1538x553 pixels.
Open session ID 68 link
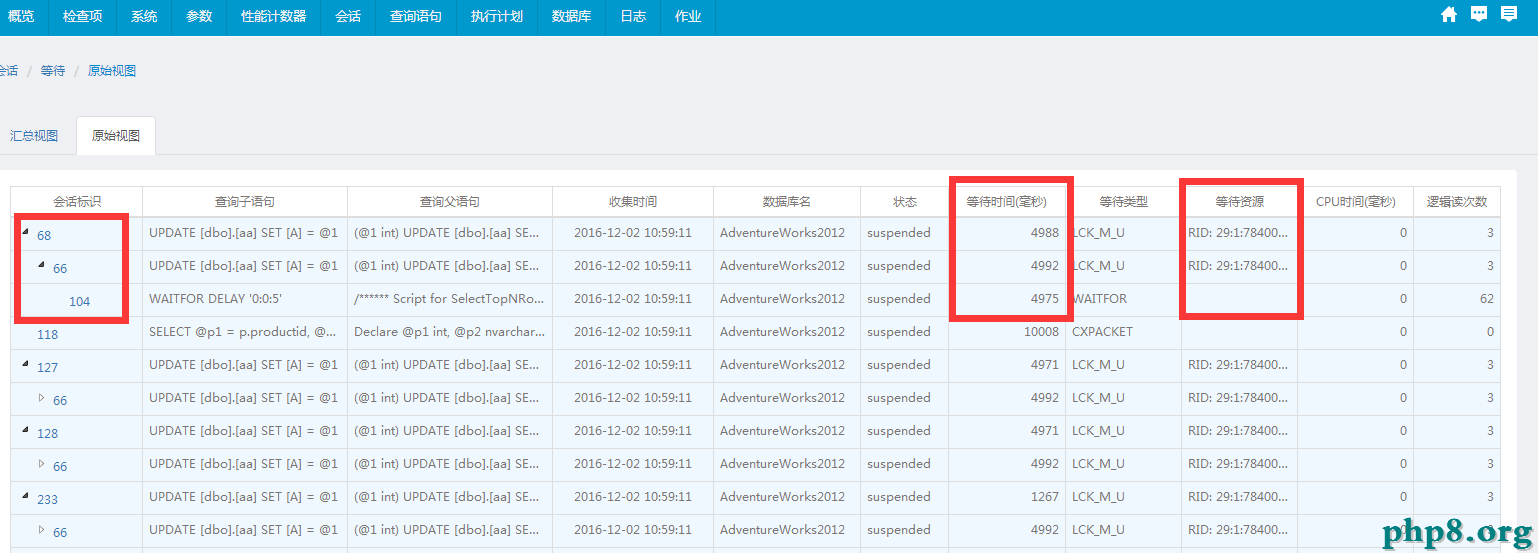pos(44,236)
